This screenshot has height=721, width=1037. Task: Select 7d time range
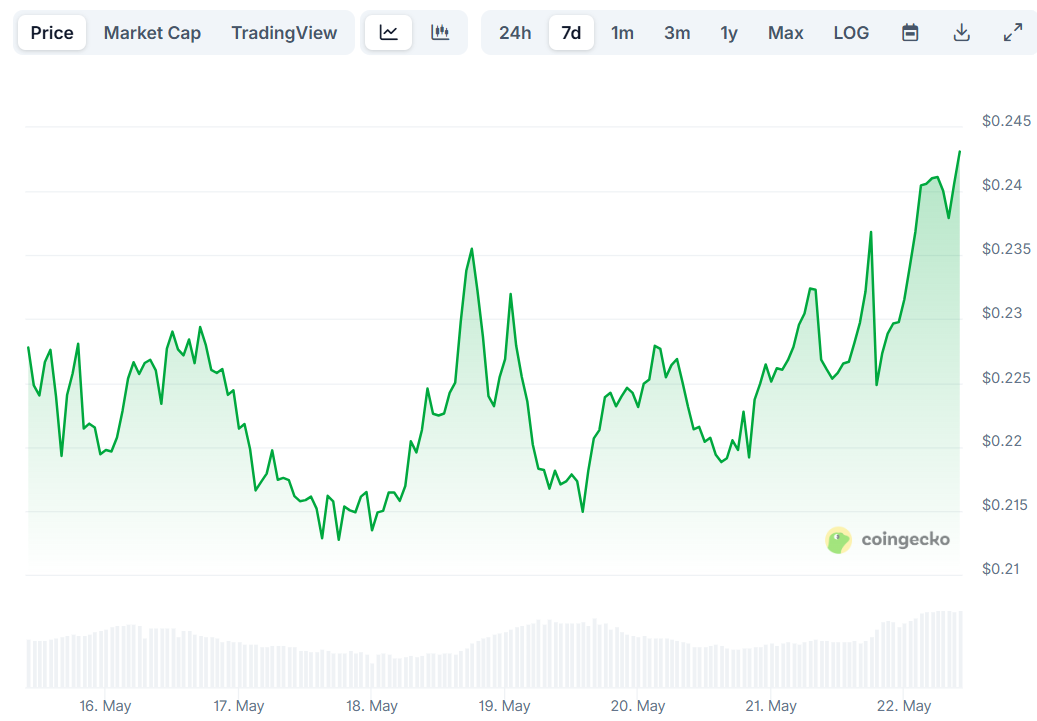tap(571, 33)
